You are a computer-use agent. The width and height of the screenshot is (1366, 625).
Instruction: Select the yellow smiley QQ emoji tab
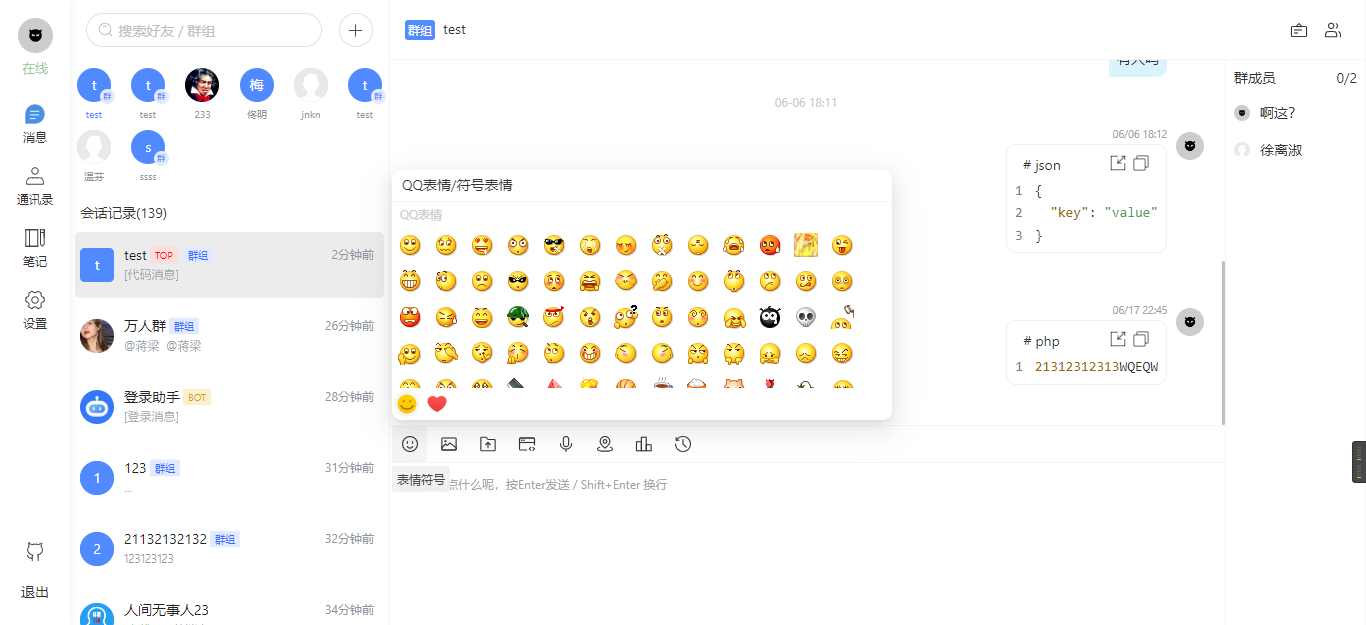tap(407, 404)
